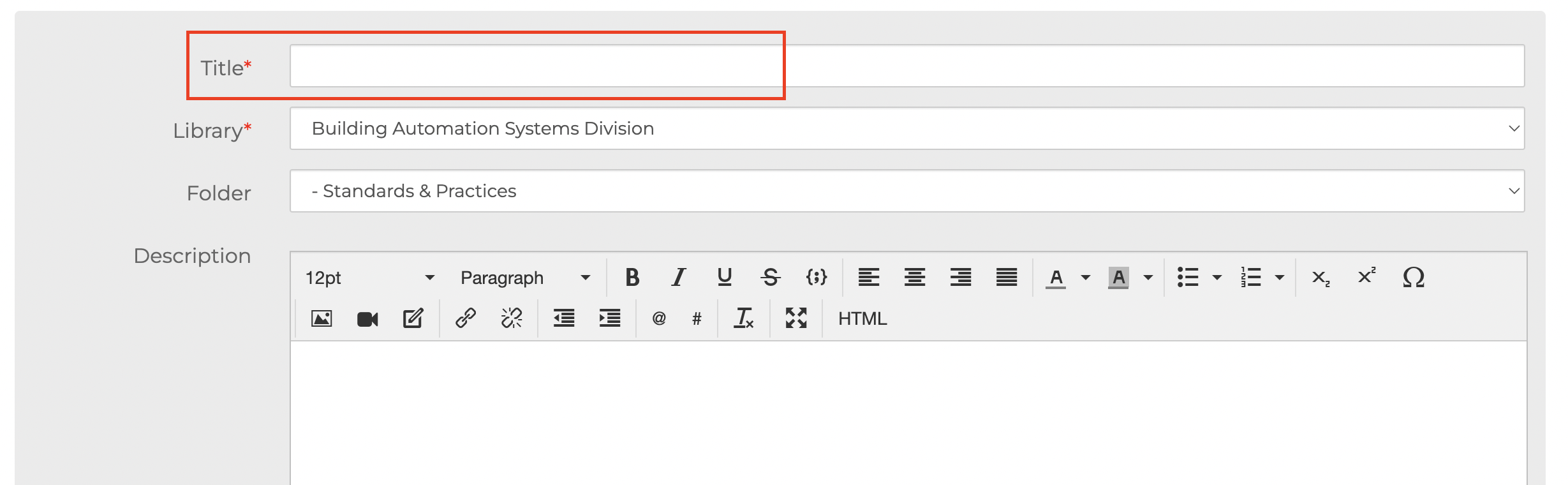Insert a special character with Omega icon
Viewport: 1568px width, 485px height.
coord(1413,278)
